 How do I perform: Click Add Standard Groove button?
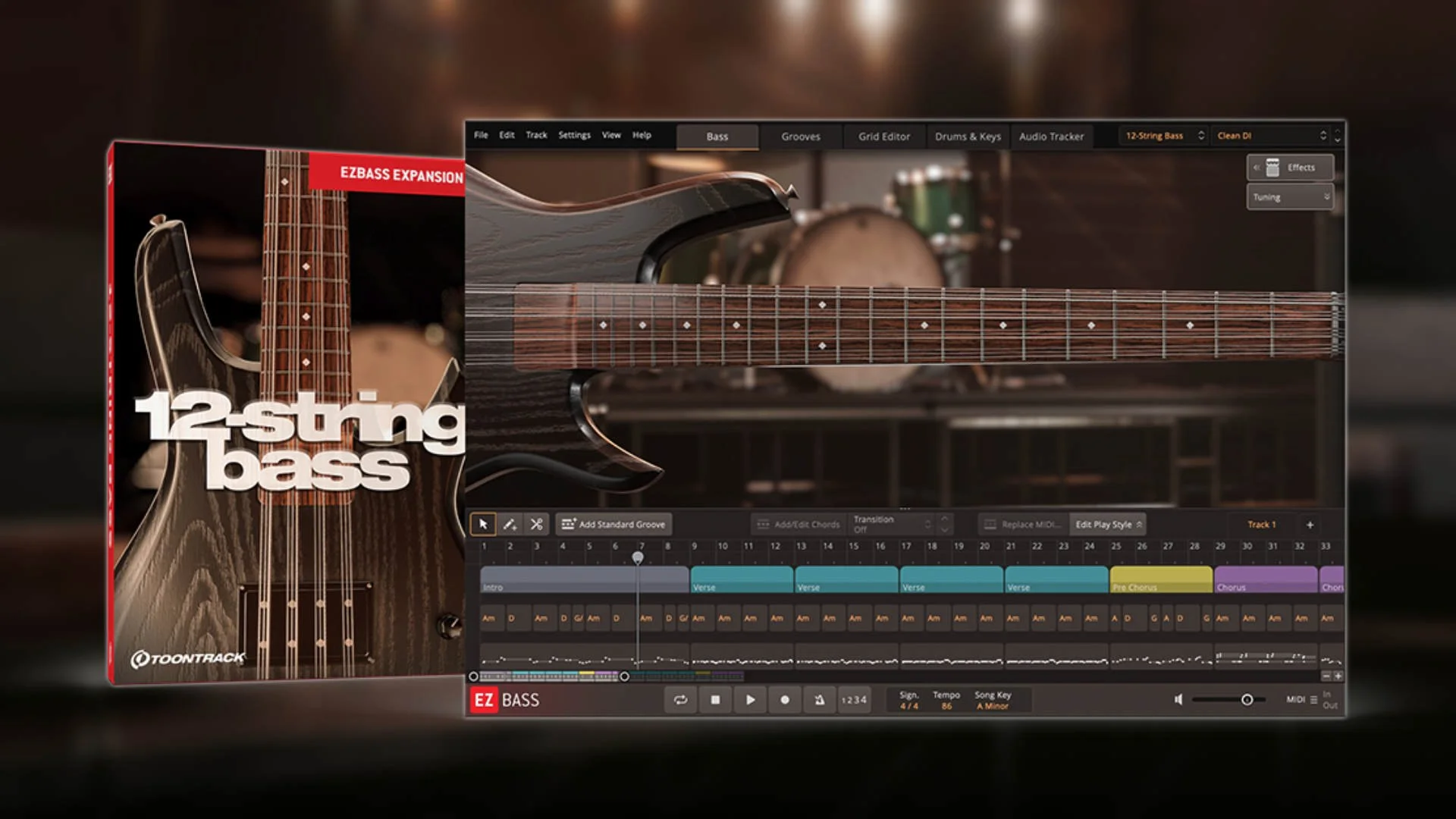point(613,524)
